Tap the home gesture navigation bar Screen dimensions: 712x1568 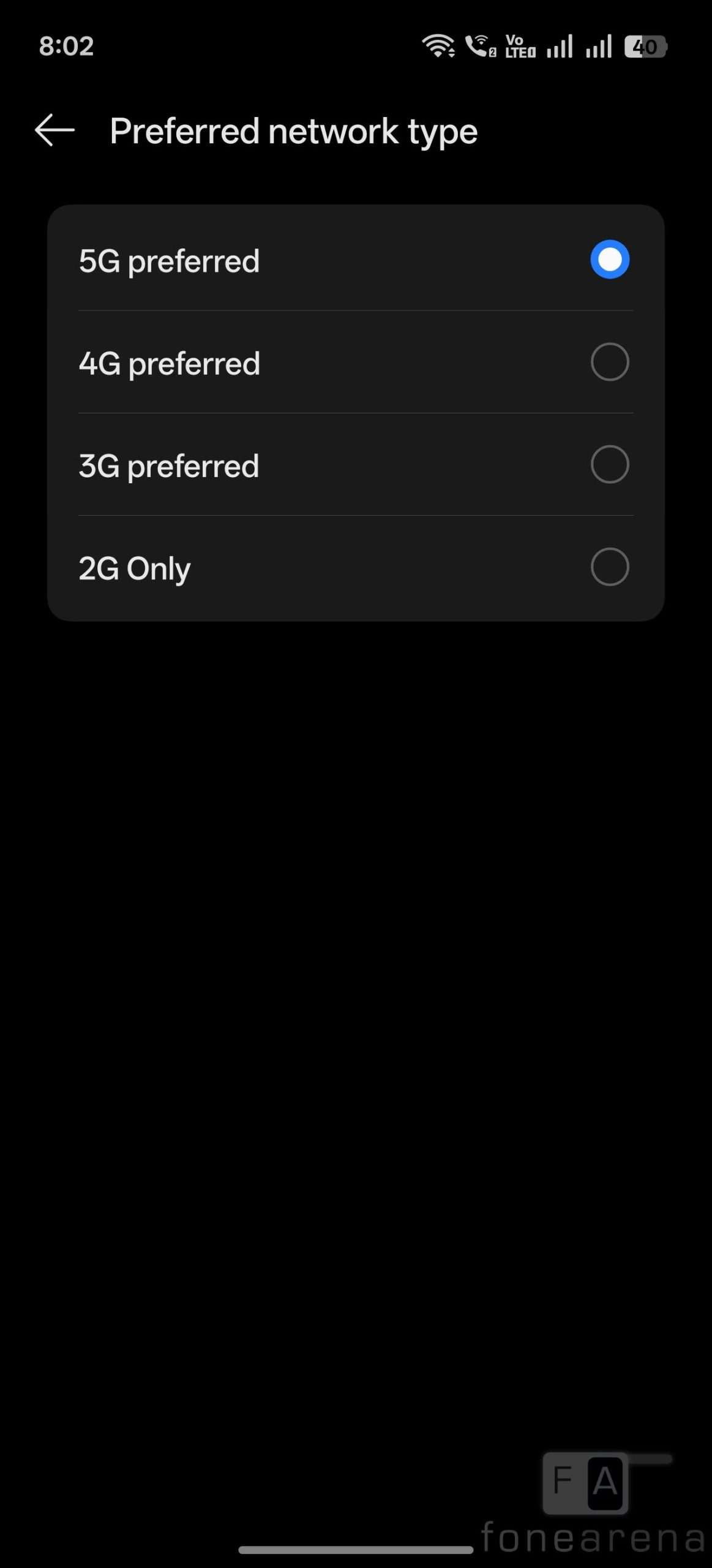pyautogui.click(x=356, y=1550)
